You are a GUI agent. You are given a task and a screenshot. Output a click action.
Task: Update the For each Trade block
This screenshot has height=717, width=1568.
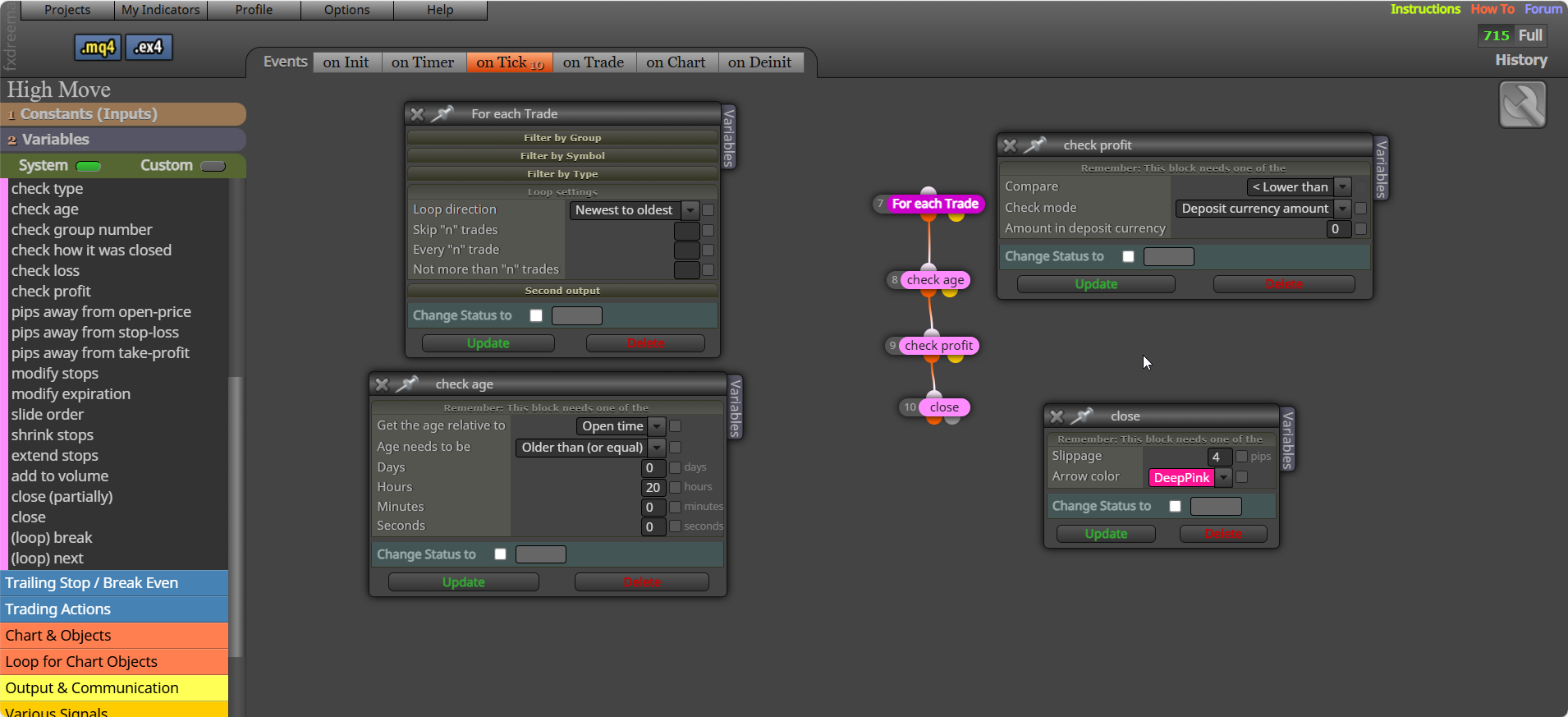(x=488, y=343)
